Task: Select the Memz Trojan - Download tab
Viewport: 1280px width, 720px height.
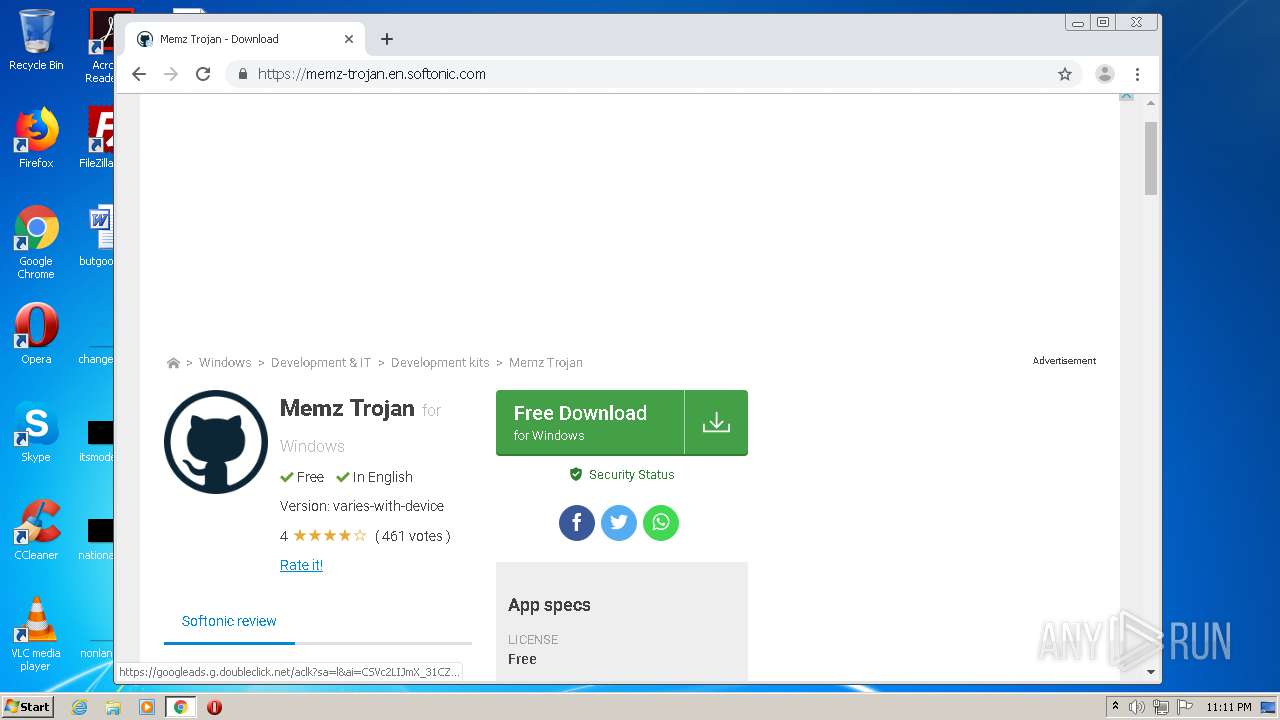Action: (x=244, y=39)
